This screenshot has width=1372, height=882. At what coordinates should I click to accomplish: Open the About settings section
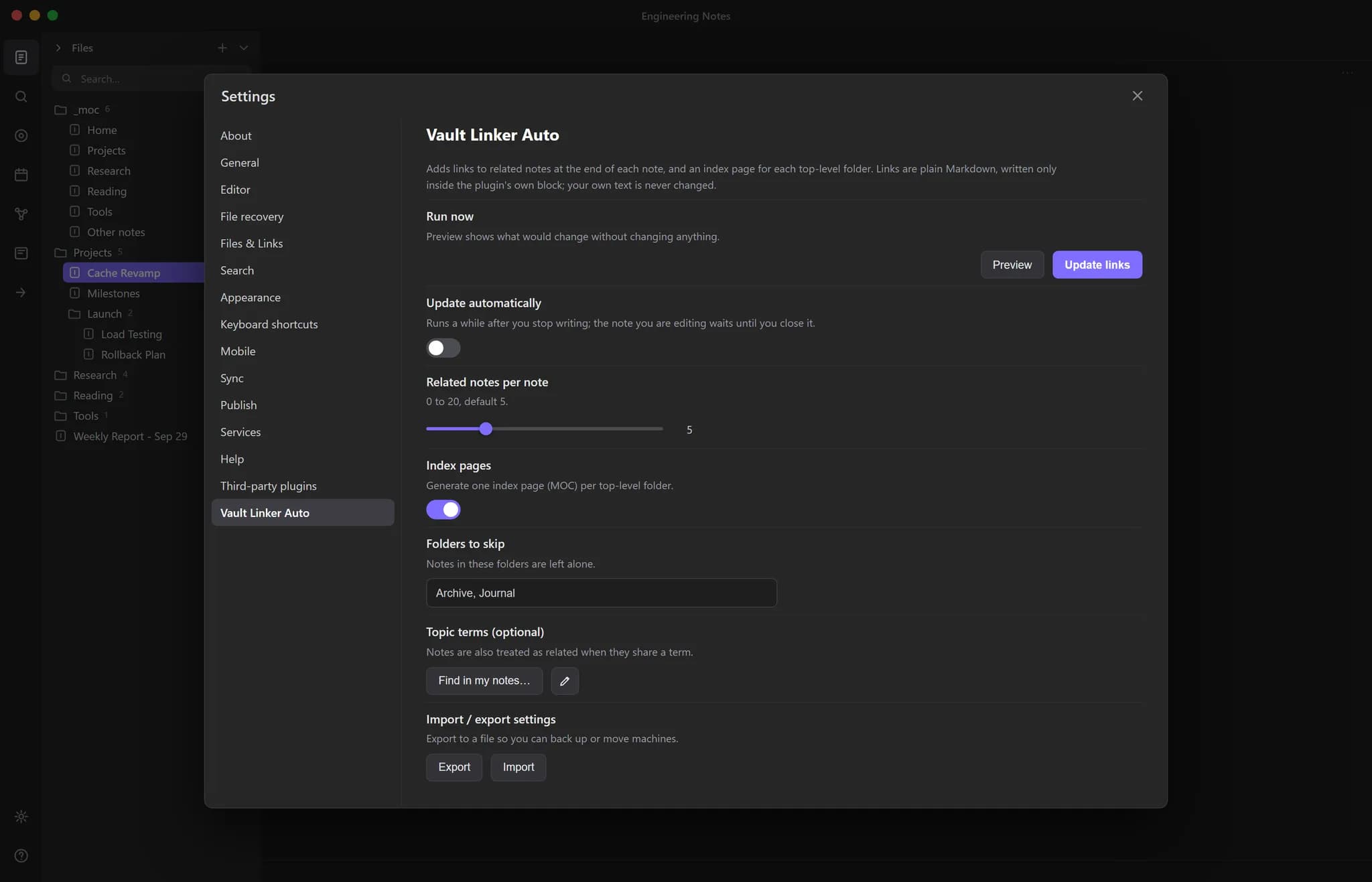pos(303,135)
